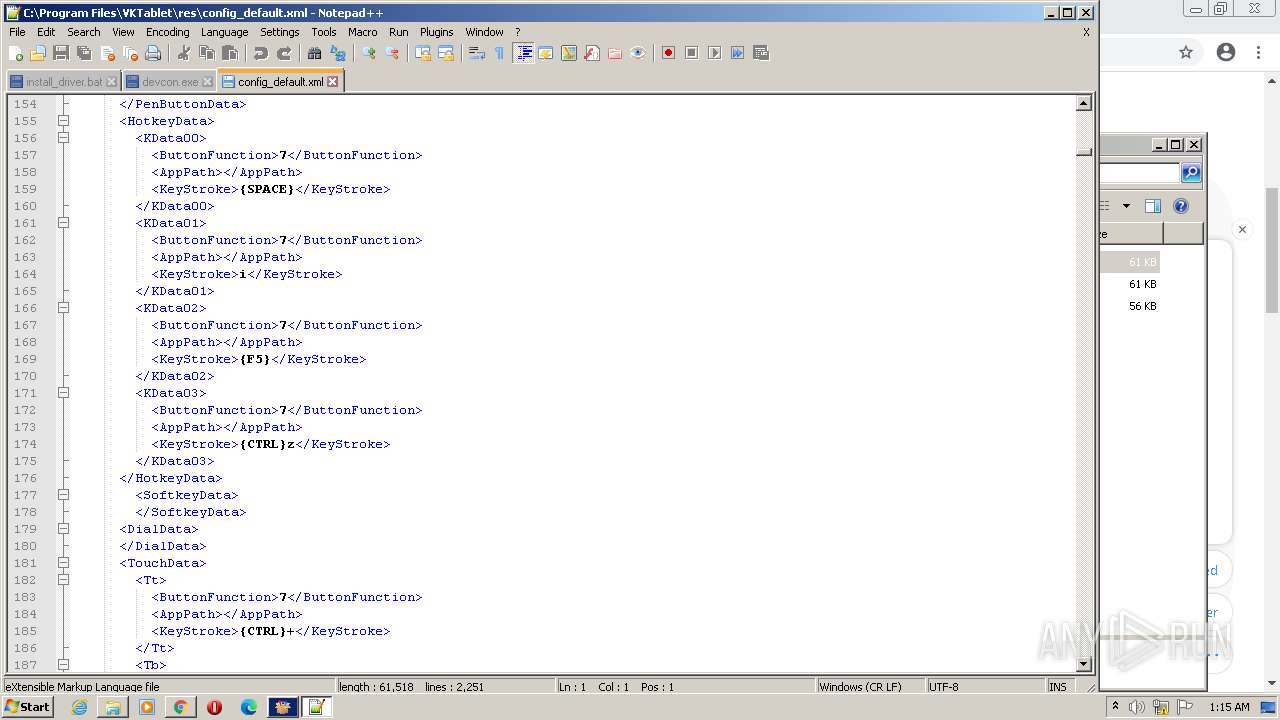Open the Document Map icon
Viewport: 1280px width, 720px height.
point(569,53)
